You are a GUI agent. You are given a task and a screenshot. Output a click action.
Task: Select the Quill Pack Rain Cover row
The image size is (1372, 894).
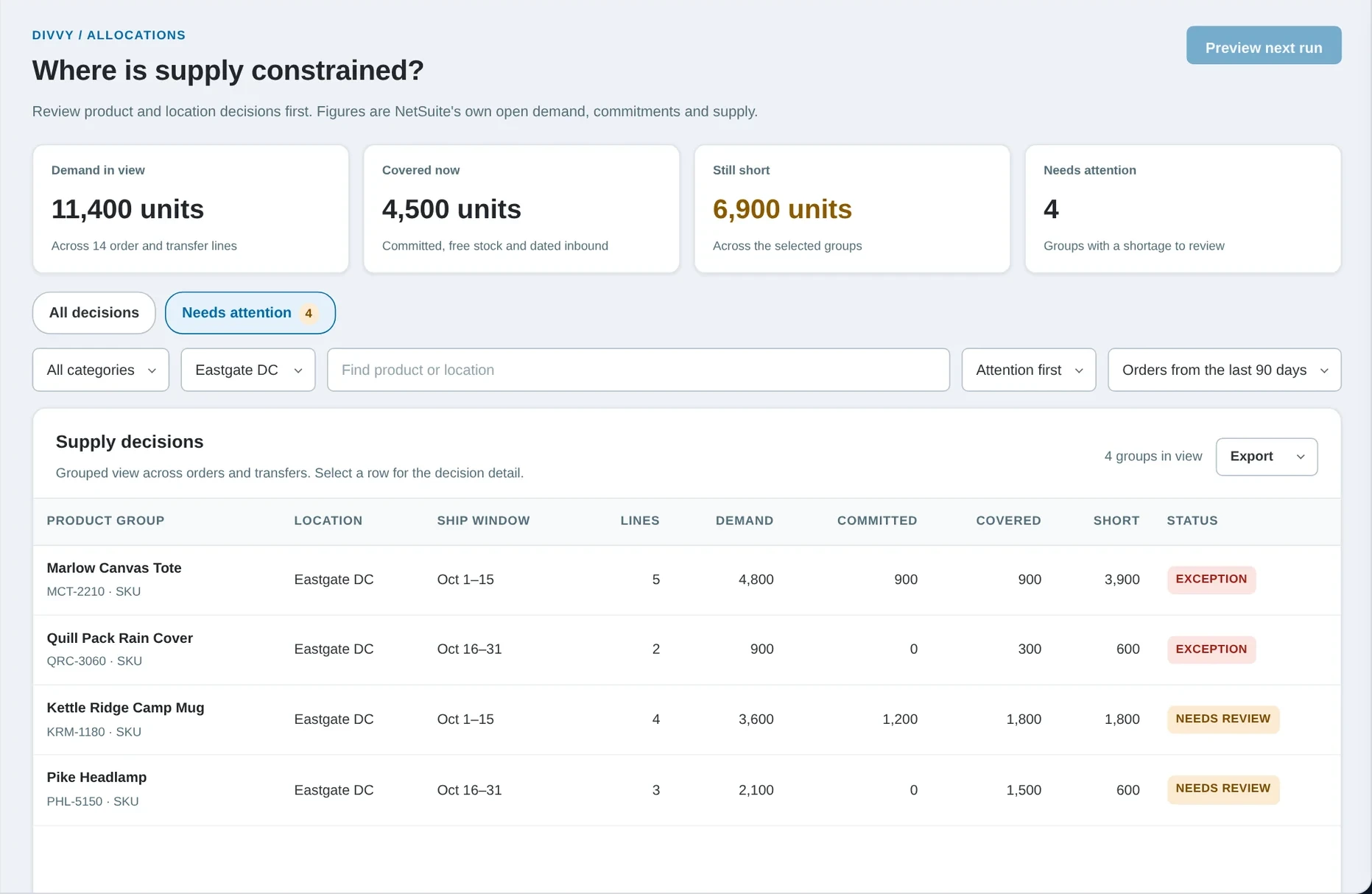[x=686, y=650]
